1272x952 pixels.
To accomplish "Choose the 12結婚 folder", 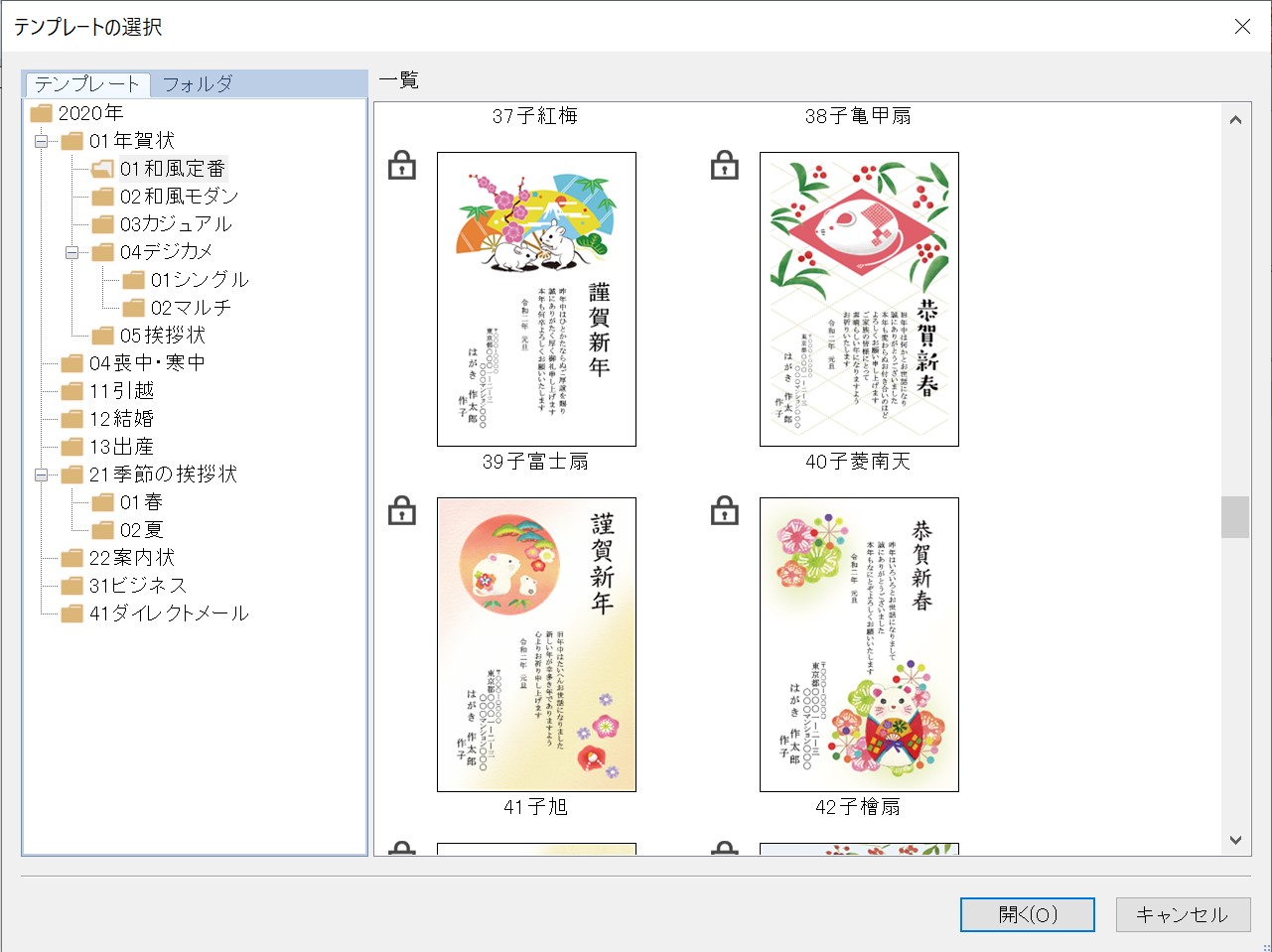I will (107, 419).
